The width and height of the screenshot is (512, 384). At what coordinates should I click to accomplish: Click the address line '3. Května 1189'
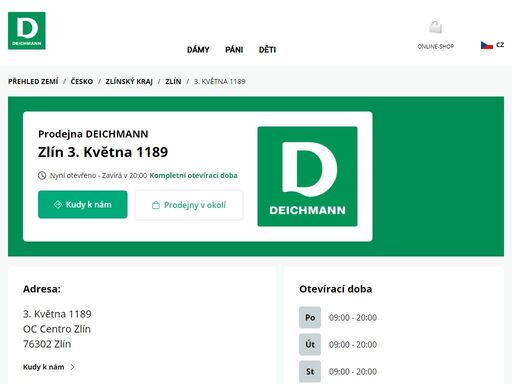57,314
